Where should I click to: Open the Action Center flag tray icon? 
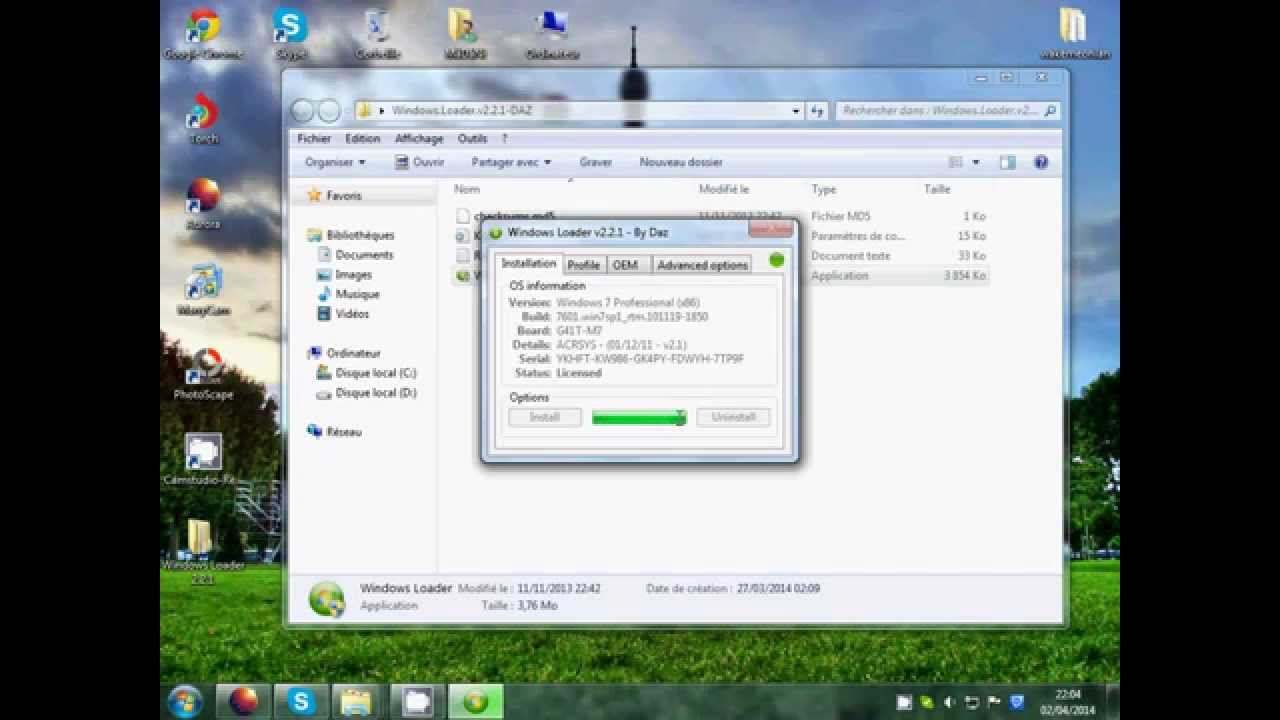click(994, 702)
